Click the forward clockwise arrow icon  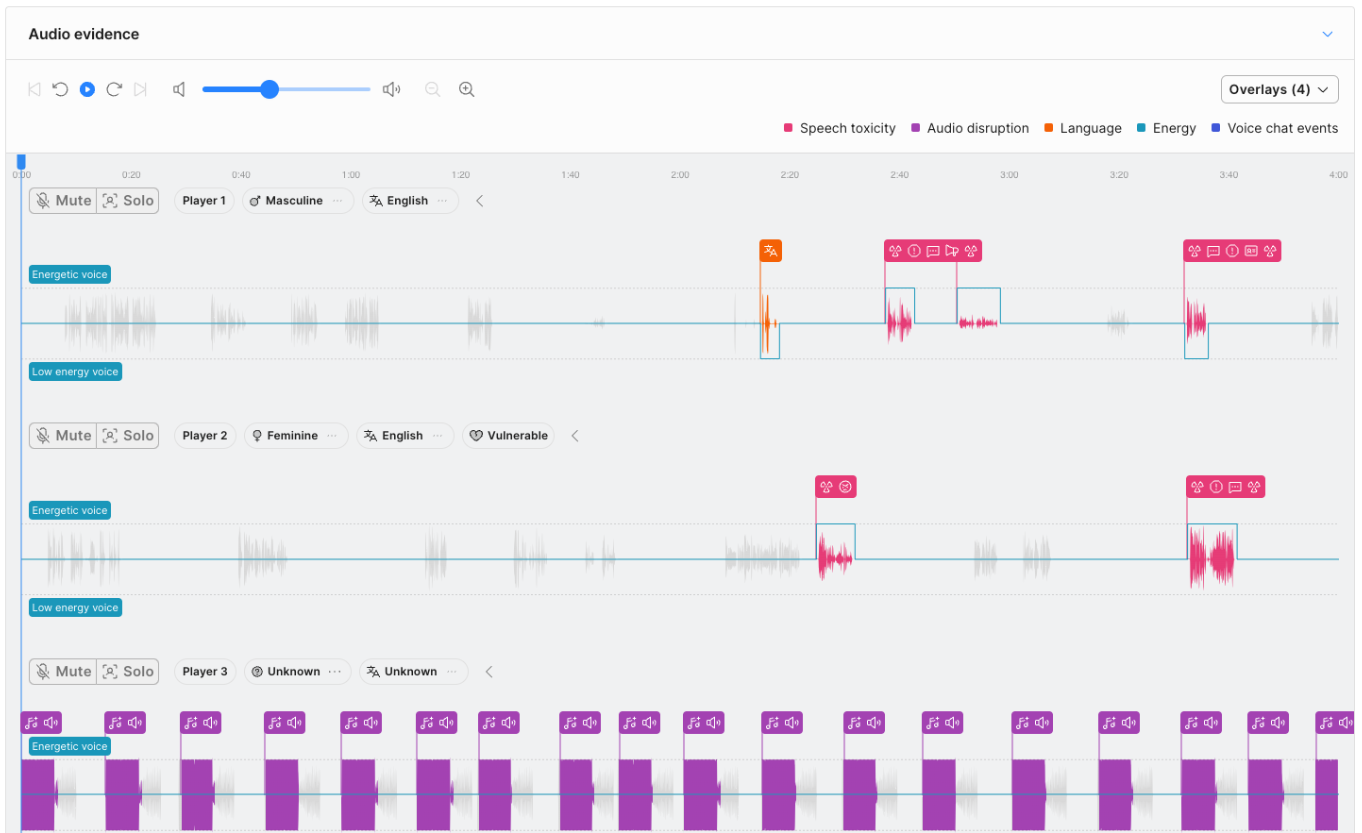tap(114, 89)
